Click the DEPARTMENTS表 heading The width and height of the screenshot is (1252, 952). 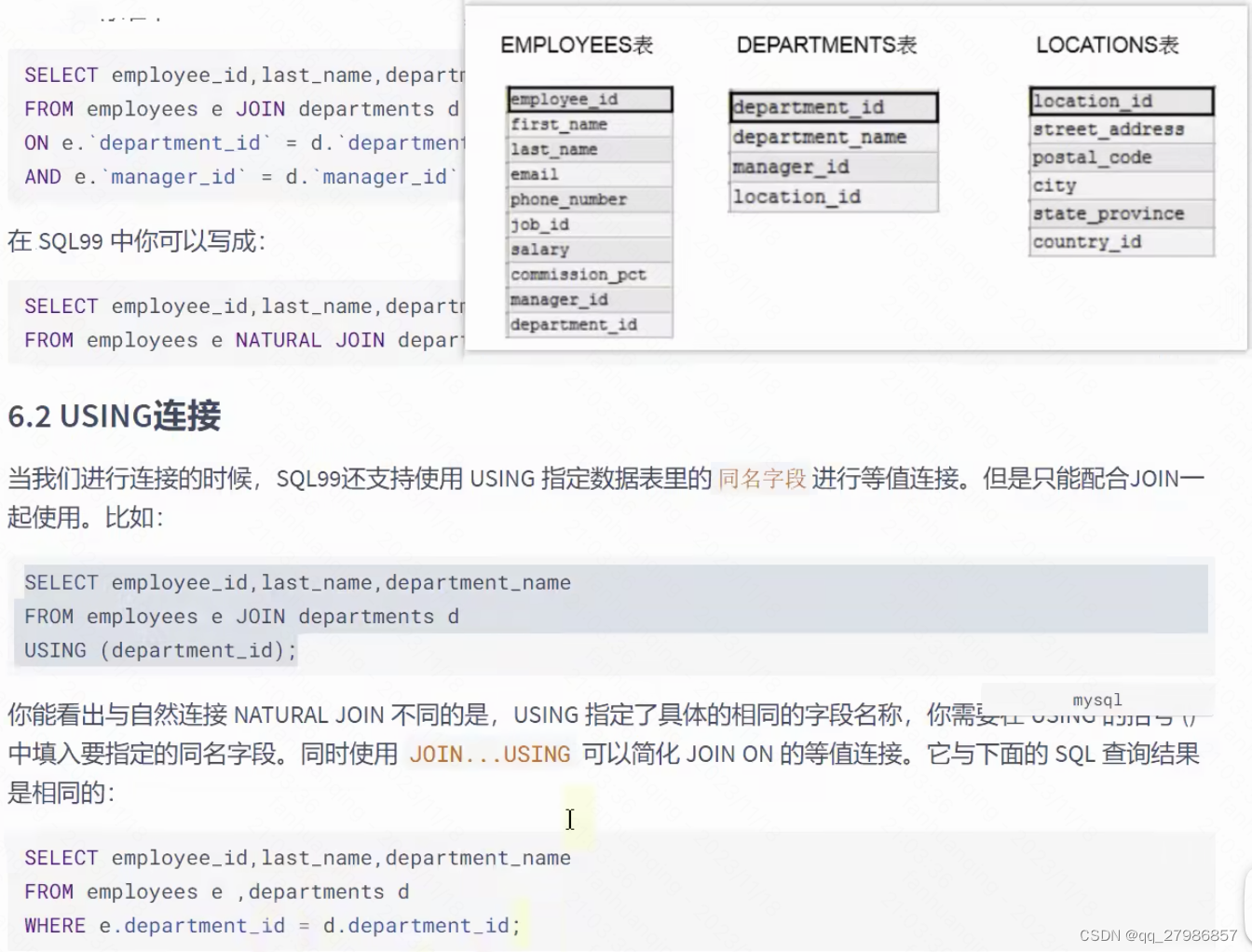[x=826, y=45]
